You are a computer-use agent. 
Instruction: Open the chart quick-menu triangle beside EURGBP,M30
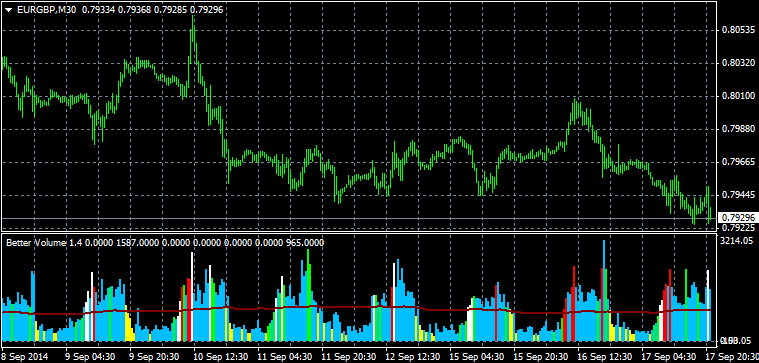pos(8,9)
